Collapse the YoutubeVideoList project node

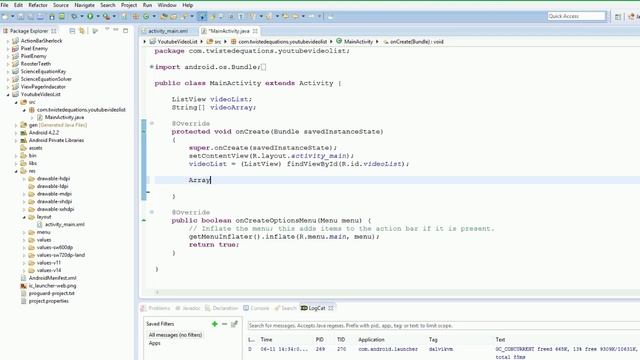pos(8,94)
